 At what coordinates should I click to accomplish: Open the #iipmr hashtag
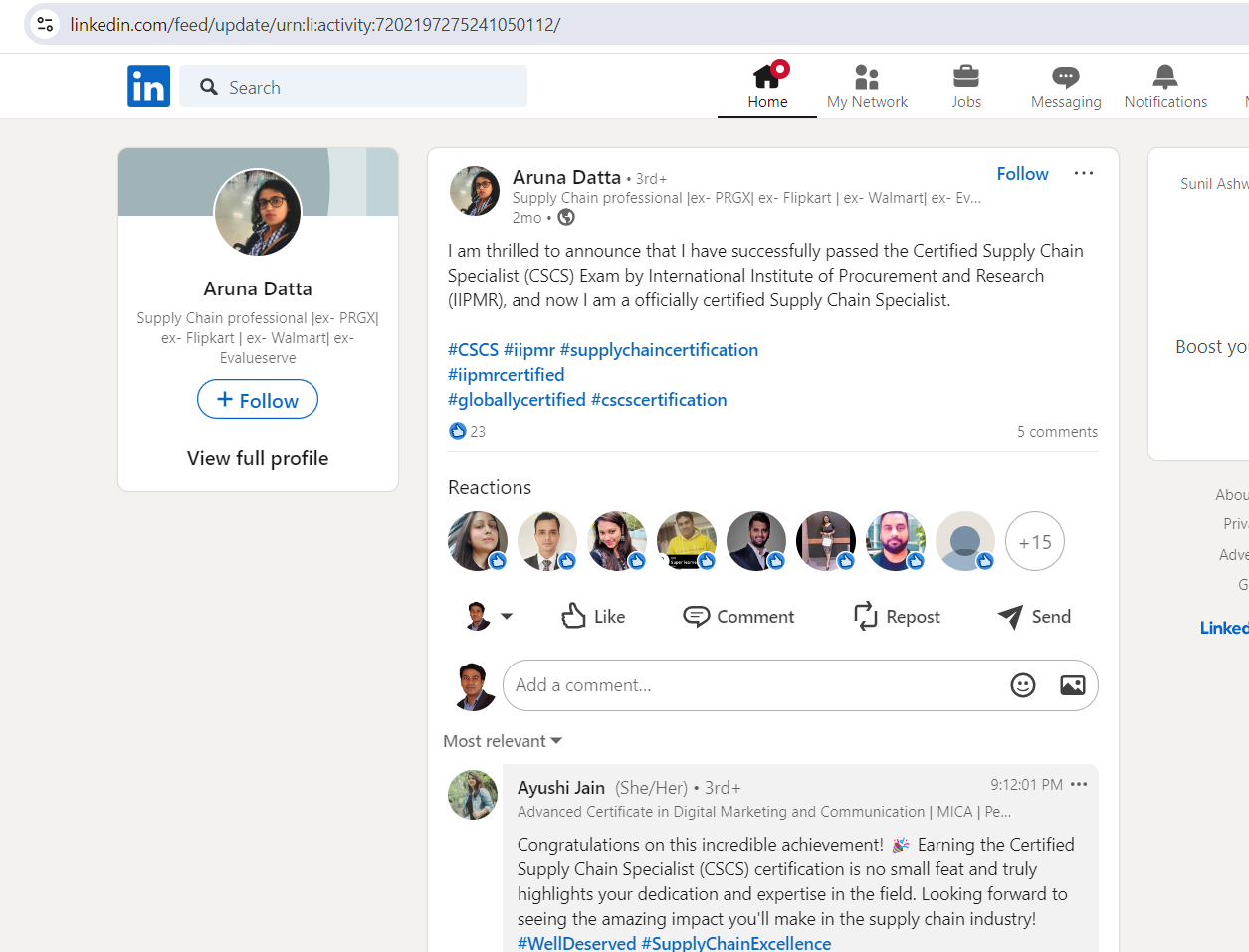(529, 350)
